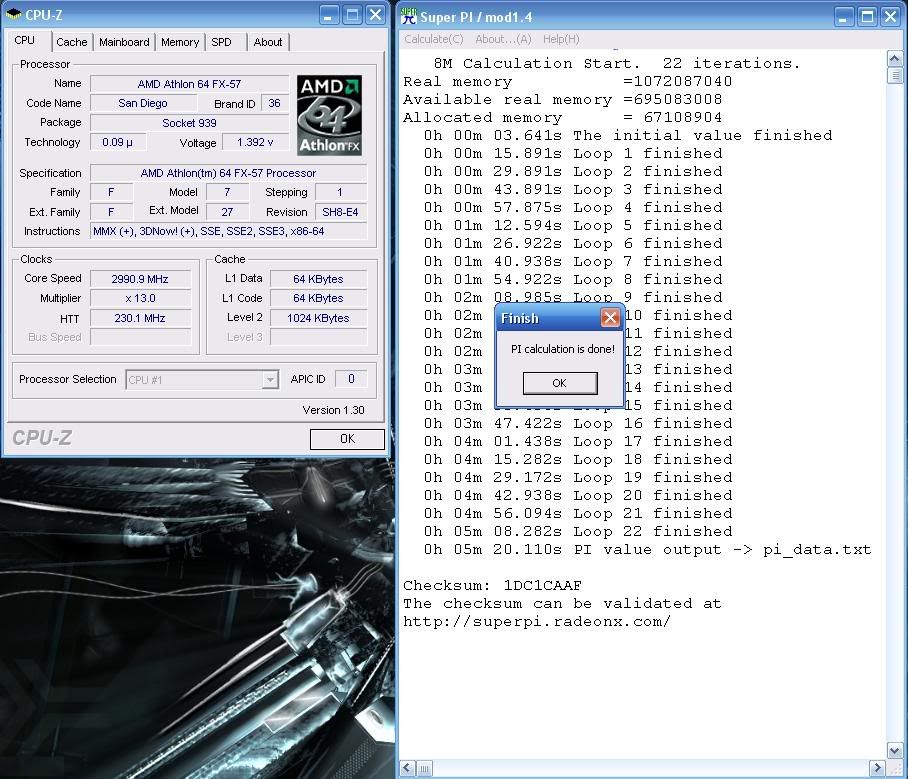Click the left arrow of Super PI horizontal scrollbar
908x779 pixels.
tap(407, 768)
